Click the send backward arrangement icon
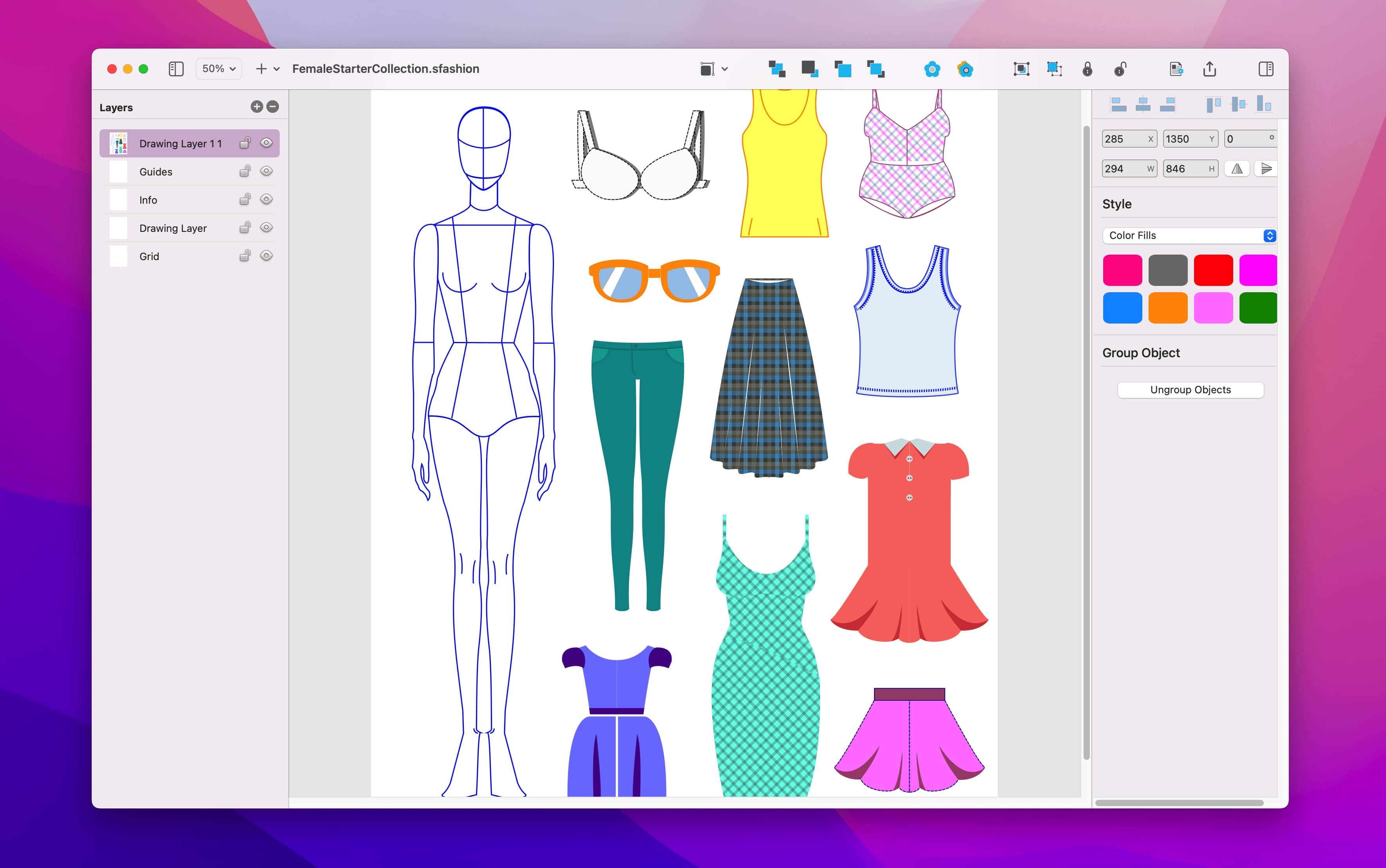Image resolution: width=1386 pixels, height=868 pixels. pos(876,69)
